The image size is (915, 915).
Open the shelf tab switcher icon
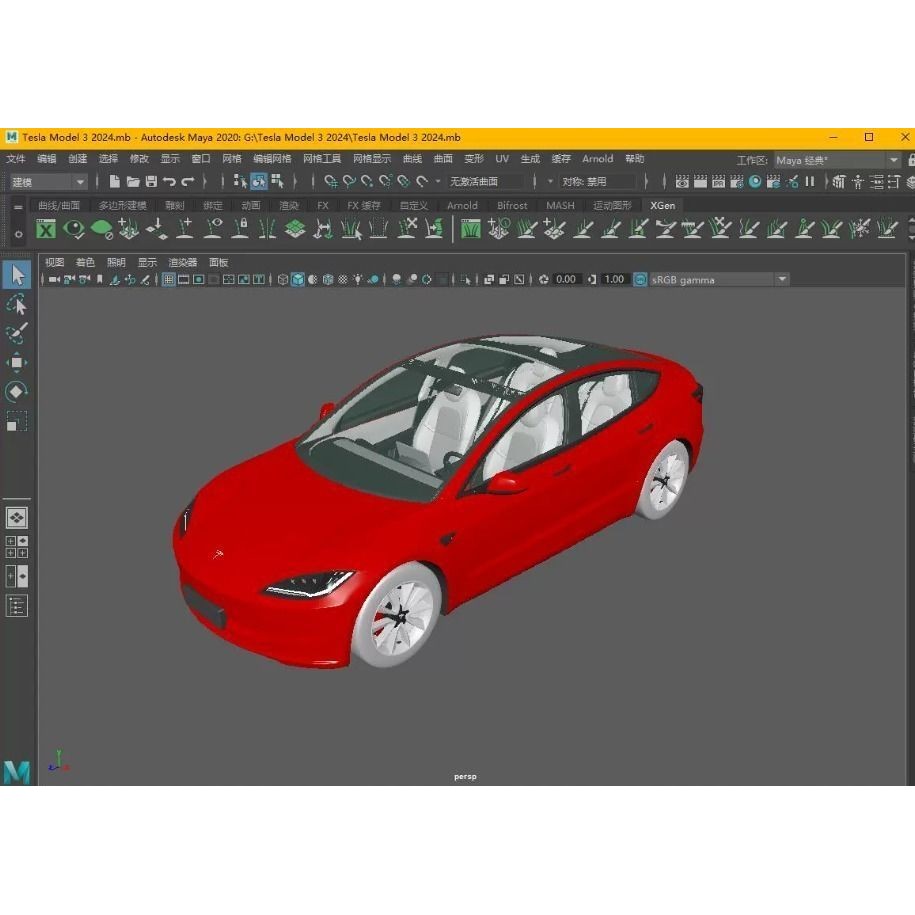pos(18,206)
